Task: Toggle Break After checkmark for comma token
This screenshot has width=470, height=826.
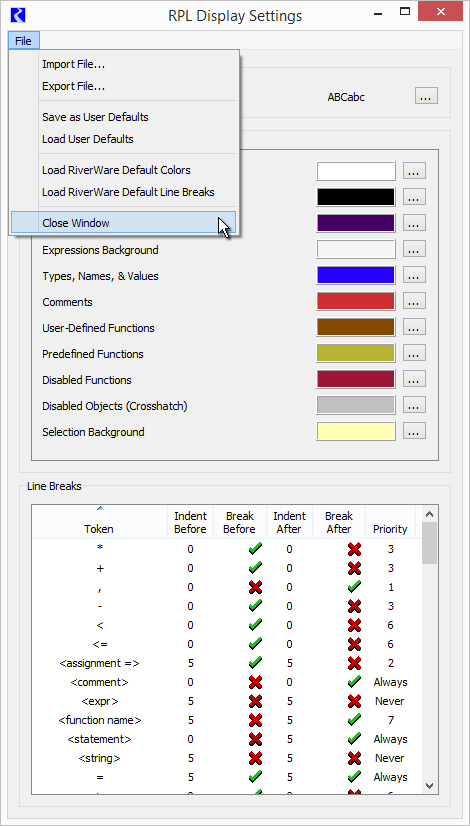Action: [355, 587]
